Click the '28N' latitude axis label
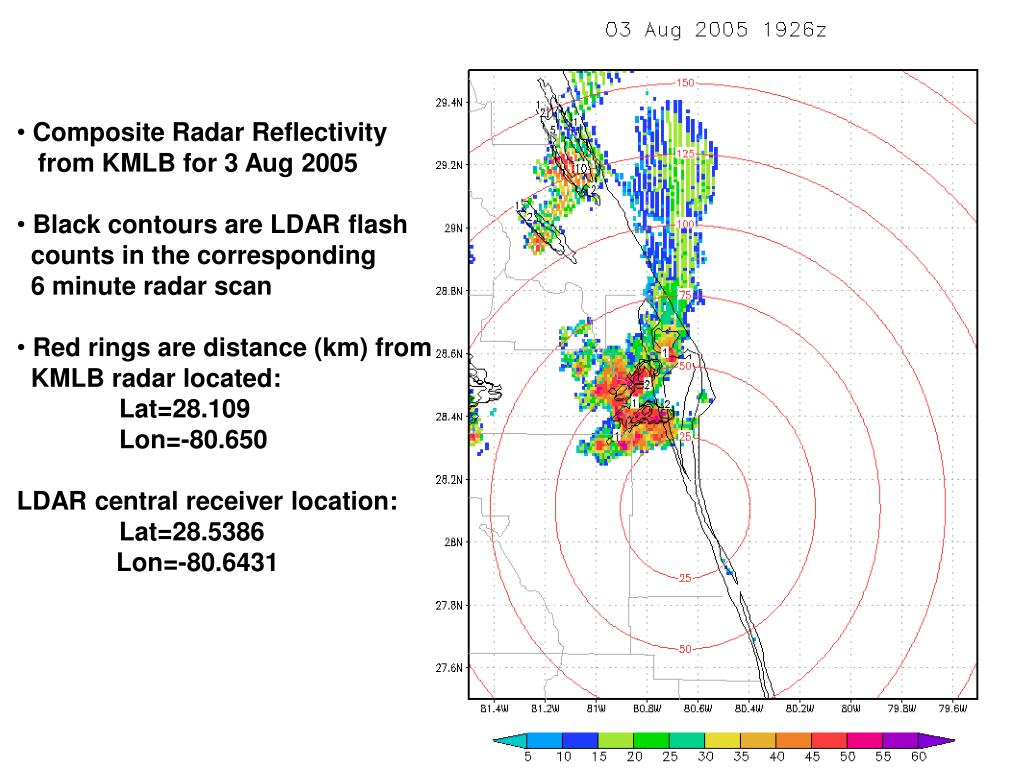Image resolution: width=1024 pixels, height=768 pixels. [453, 542]
